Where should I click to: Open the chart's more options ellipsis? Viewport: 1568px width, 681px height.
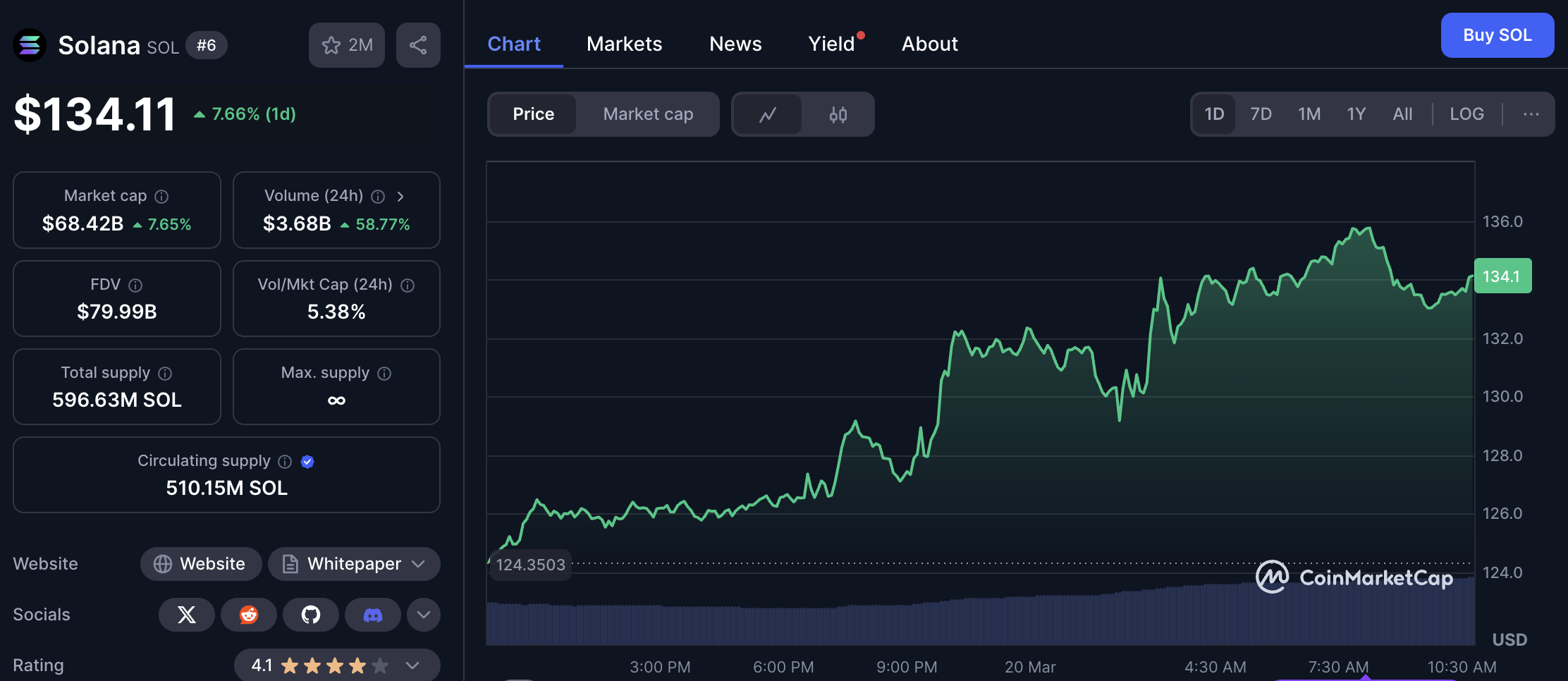point(1531,114)
